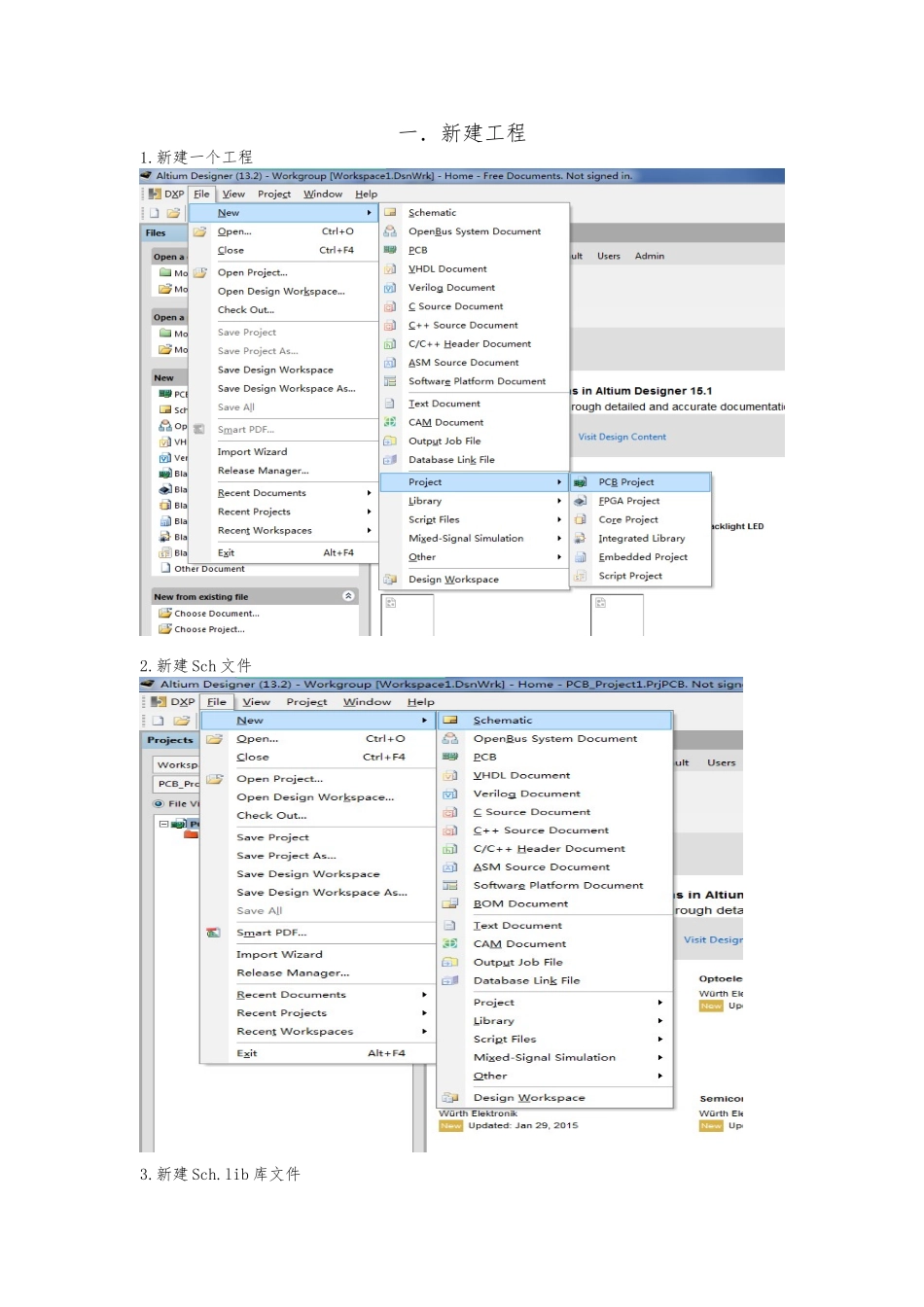
Task: Click the VHDL Document icon in step 2 screenshot
Action: (x=450, y=775)
